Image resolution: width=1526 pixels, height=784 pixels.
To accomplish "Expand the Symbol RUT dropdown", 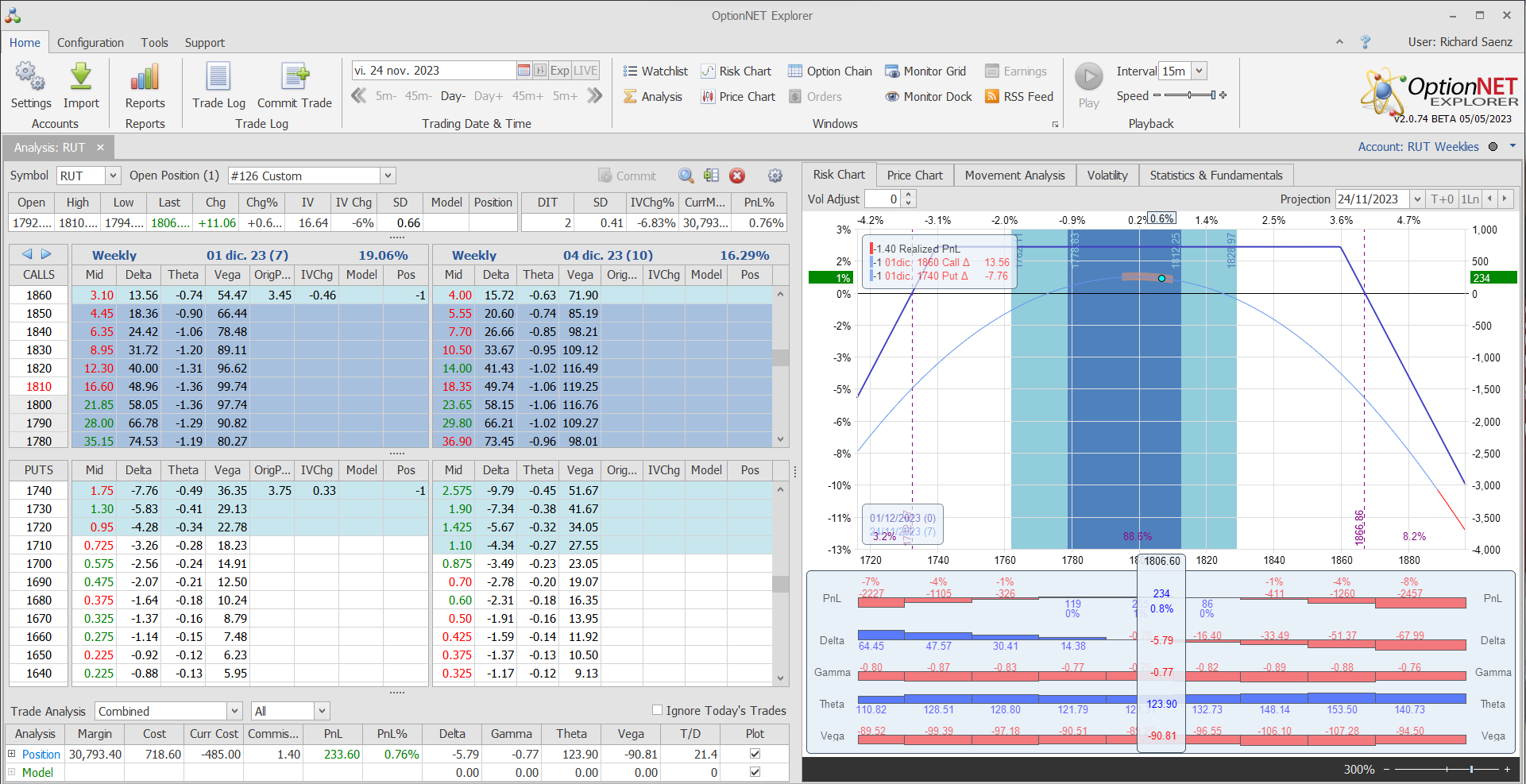I will coord(113,176).
